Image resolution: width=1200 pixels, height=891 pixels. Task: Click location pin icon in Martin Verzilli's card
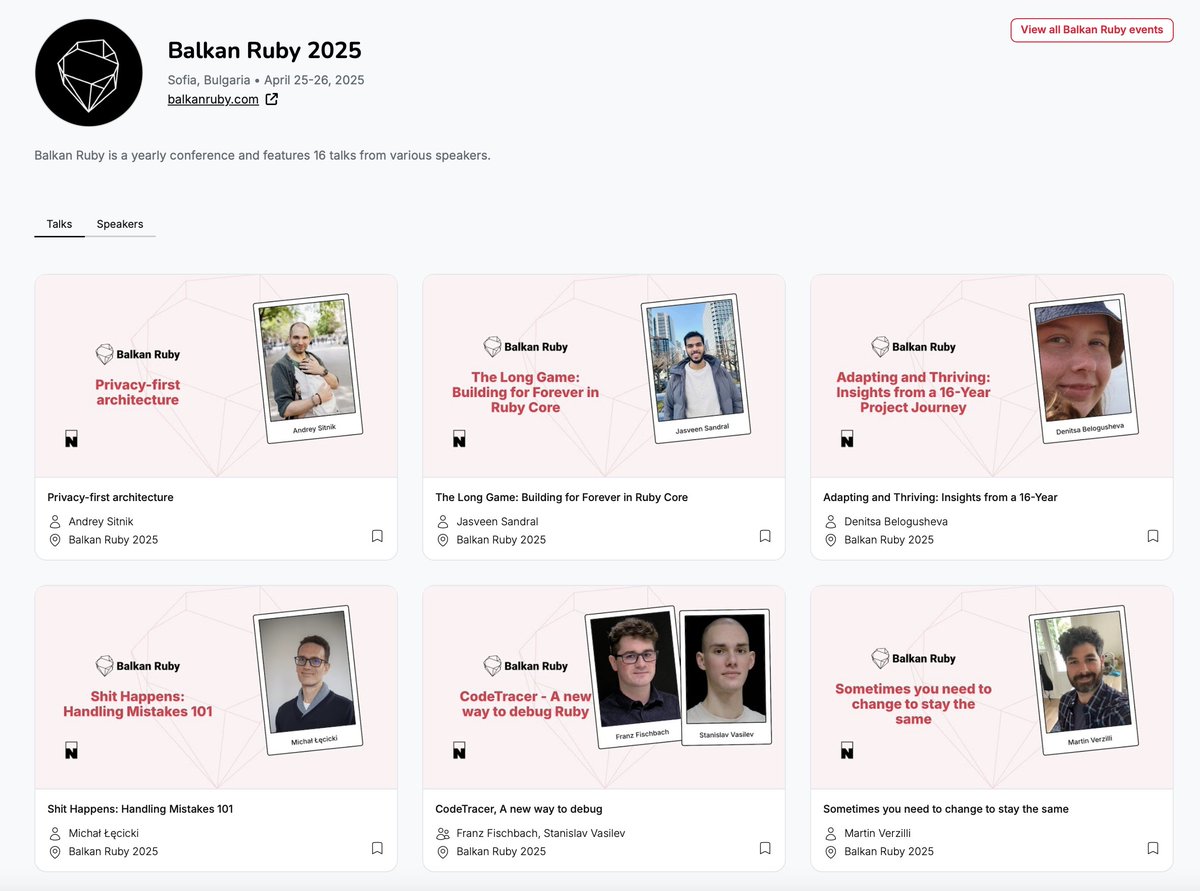[x=831, y=852]
